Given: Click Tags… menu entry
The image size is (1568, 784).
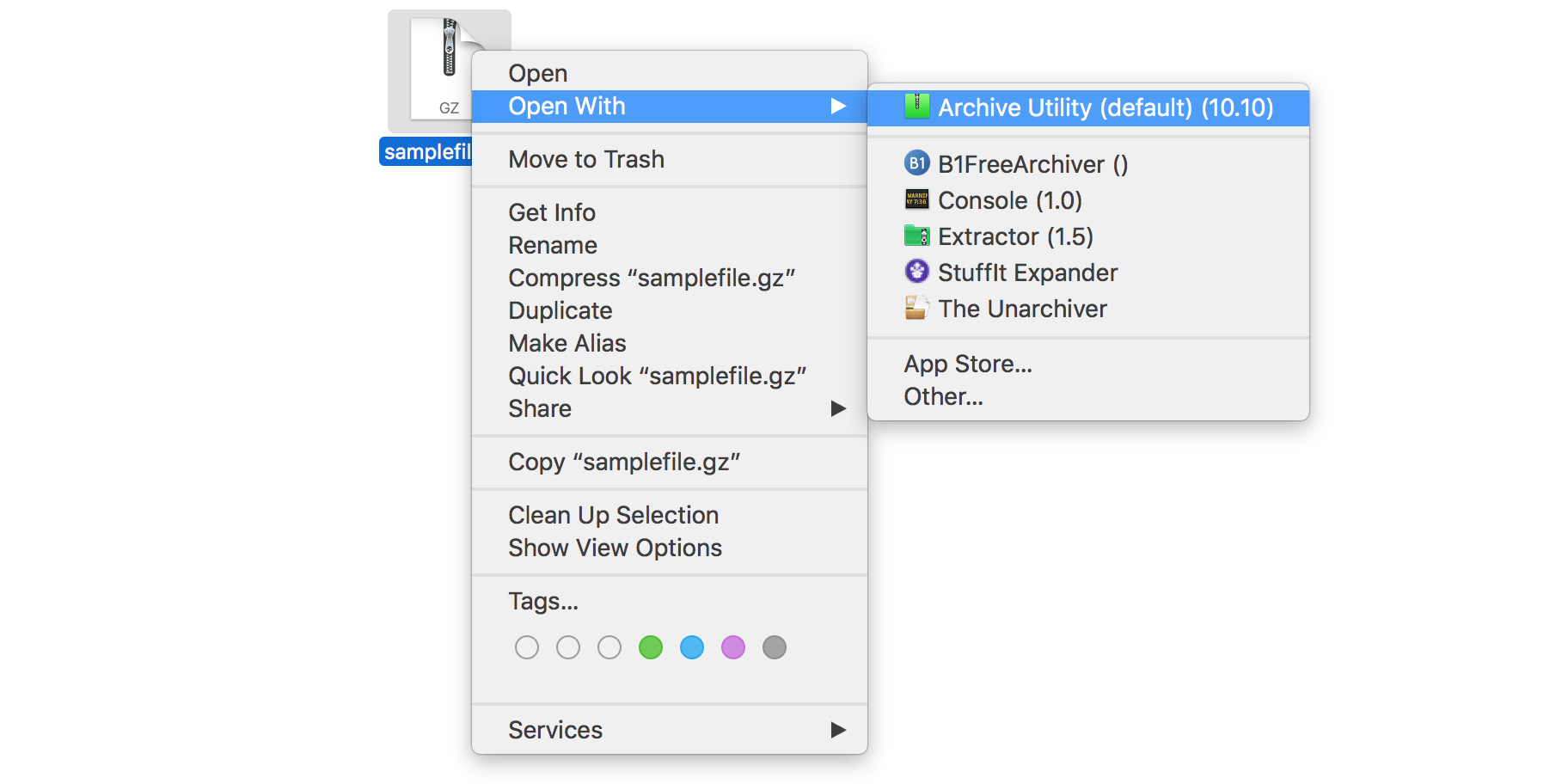Looking at the screenshot, I should 543,601.
